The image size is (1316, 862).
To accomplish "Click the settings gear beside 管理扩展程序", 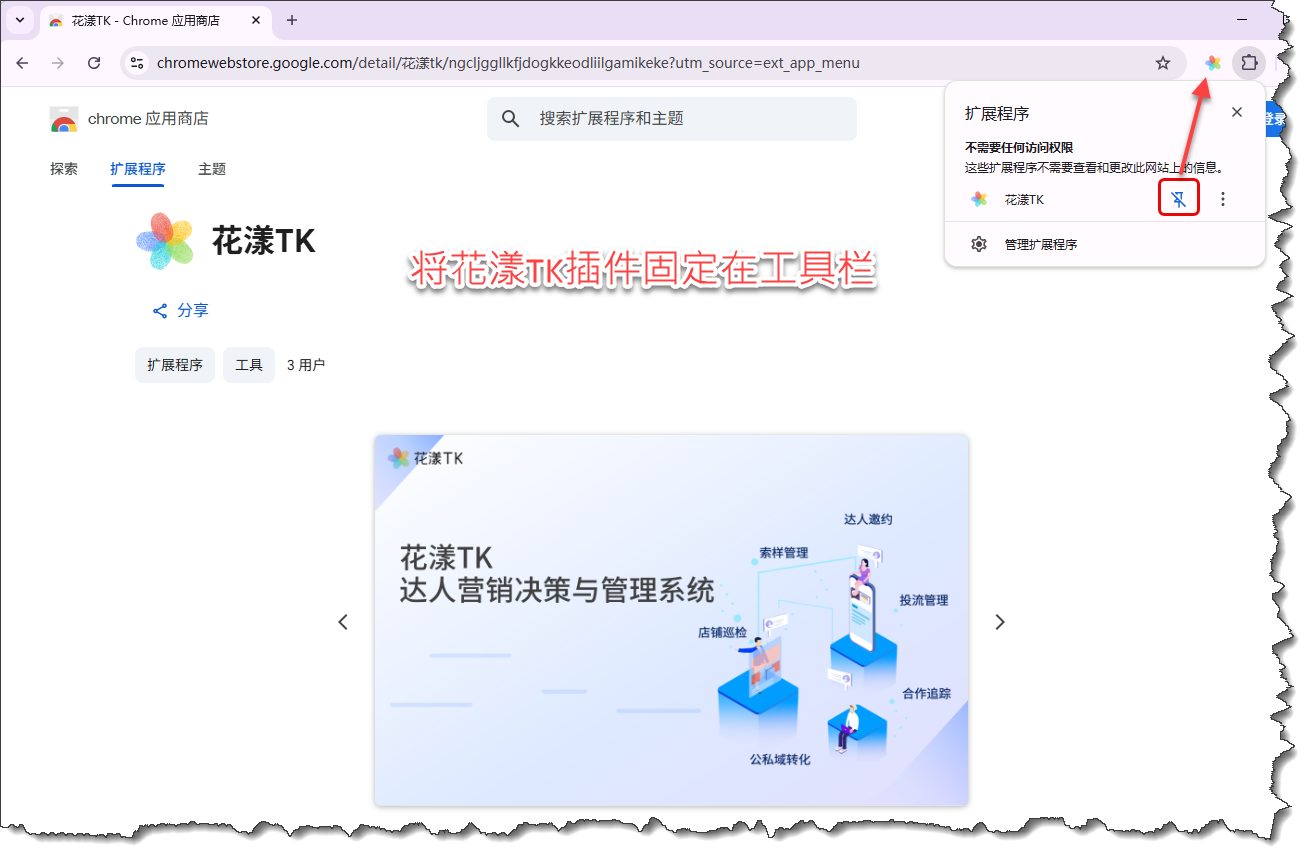I will [x=979, y=244].
